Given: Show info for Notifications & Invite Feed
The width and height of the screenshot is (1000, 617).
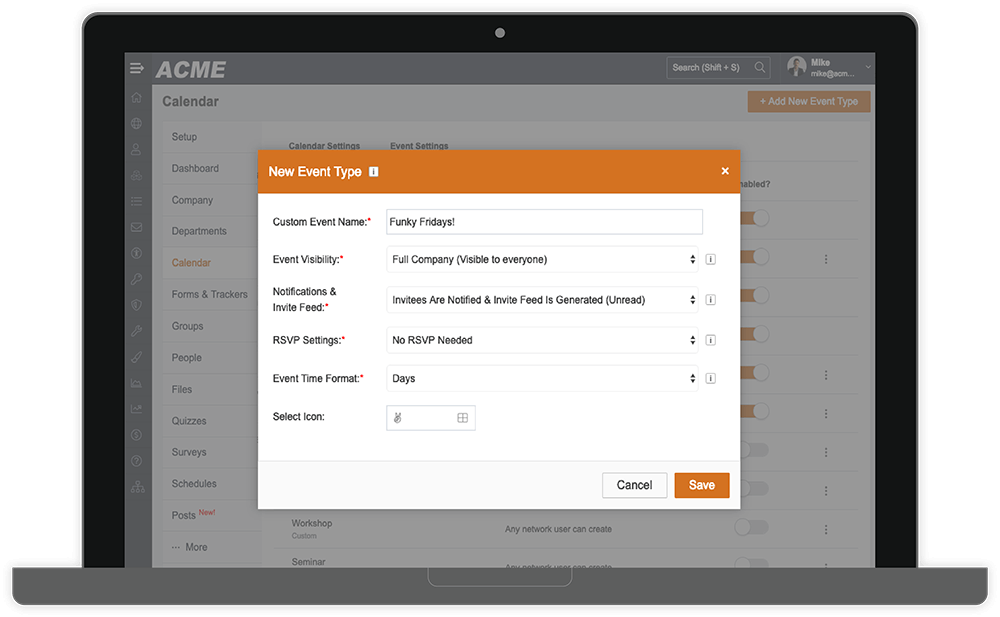Looking at the screenshot, I should coord(710,300).
